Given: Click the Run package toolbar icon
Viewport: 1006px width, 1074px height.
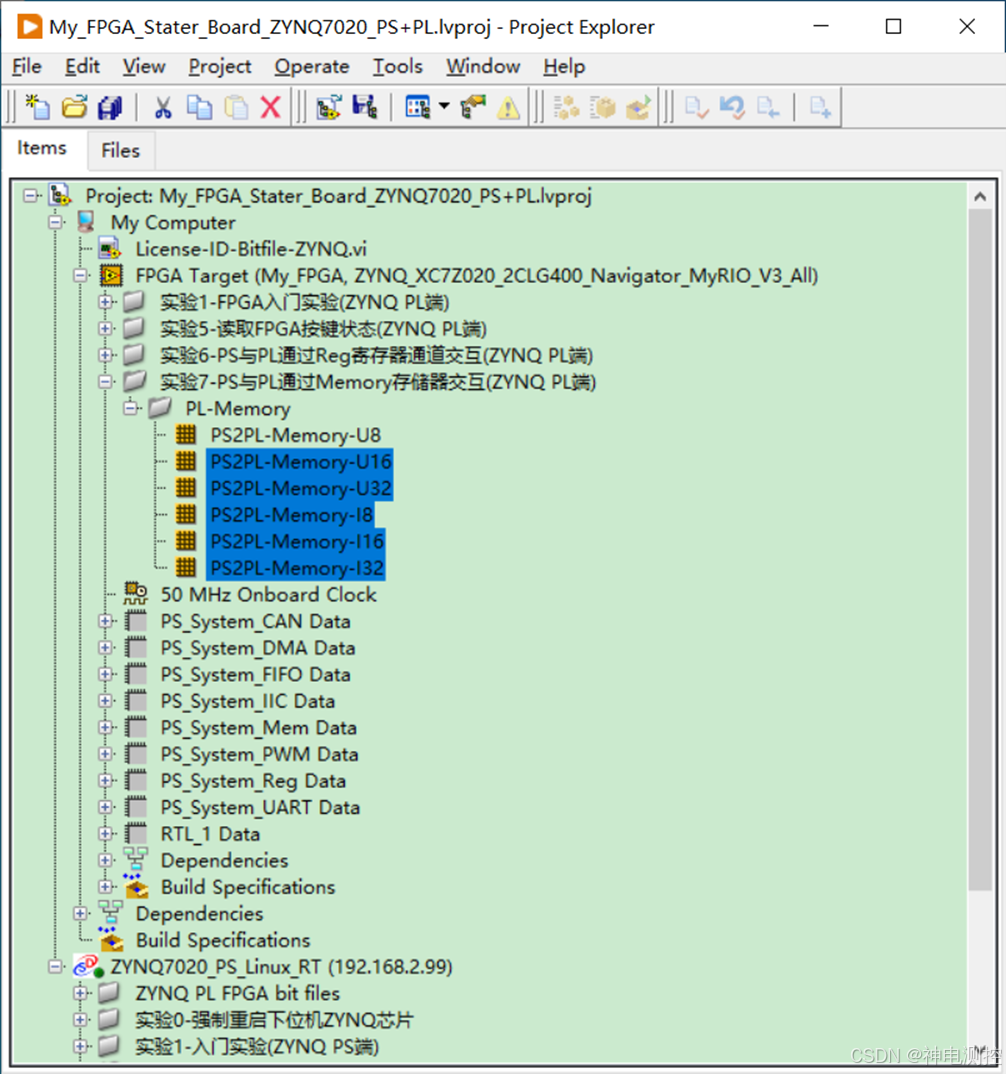Looking at the screenshot, I should pyautogui.click(x=638, y=108).
